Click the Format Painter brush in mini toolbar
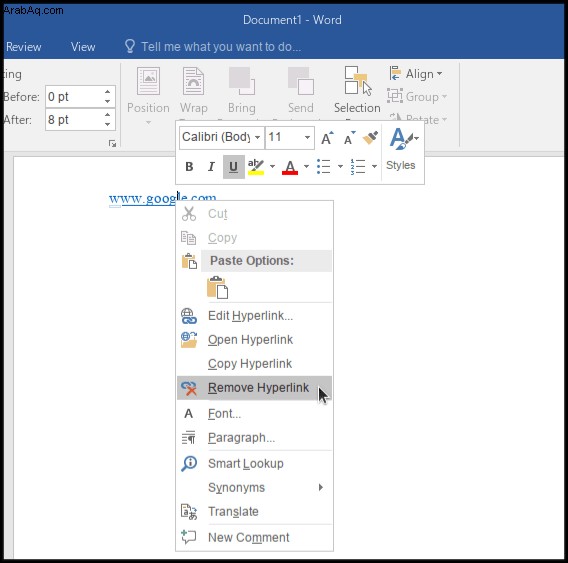The height and width of the screenshot is (563, 568). click(370, 138)
